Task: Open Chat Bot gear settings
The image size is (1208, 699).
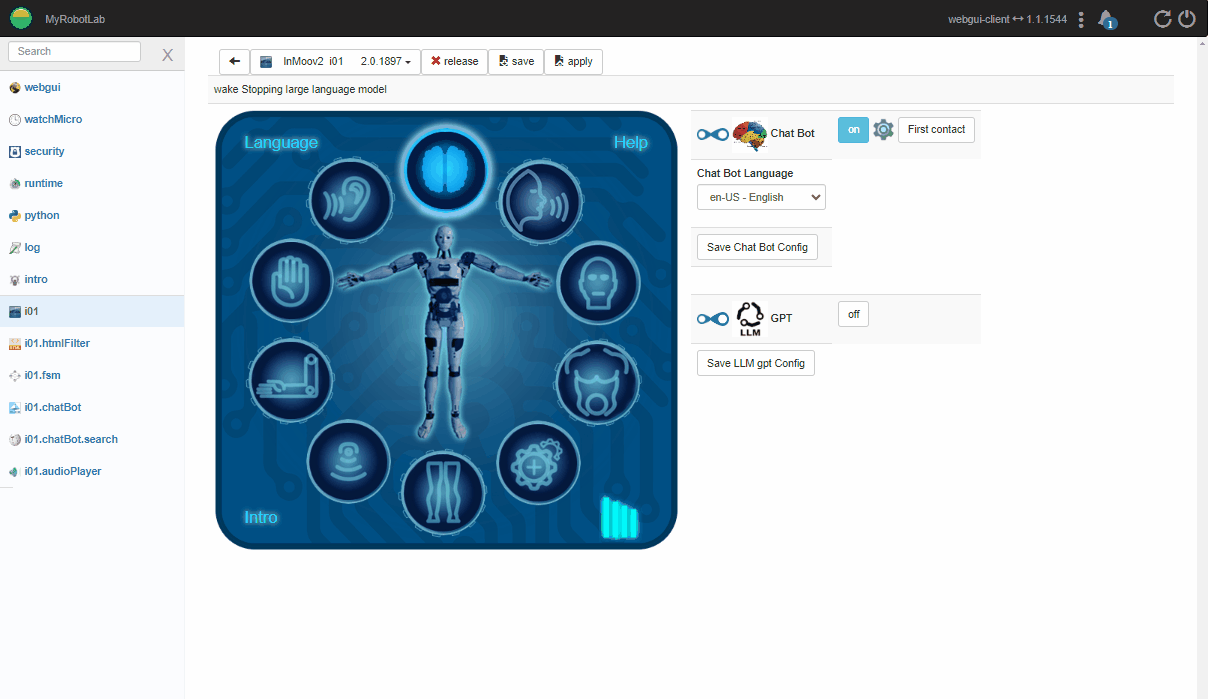Action: pos(883,130)
